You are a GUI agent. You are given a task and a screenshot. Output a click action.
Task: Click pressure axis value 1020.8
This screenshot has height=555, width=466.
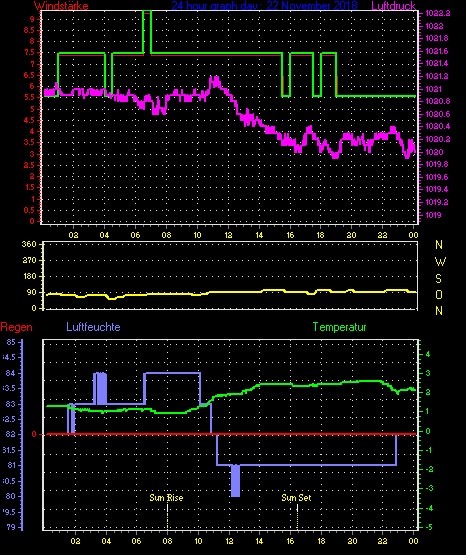click(x=438, y=101)
